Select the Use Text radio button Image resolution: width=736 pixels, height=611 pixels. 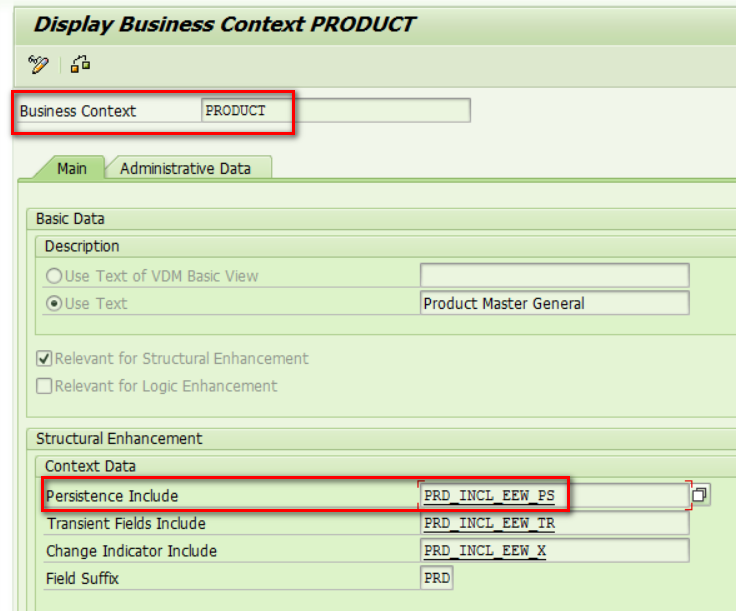(54, 304)
